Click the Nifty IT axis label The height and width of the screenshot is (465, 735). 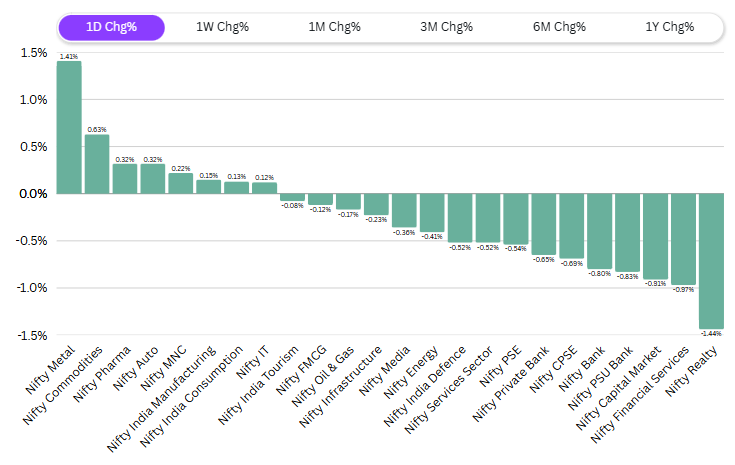click(x=253, y=362)
